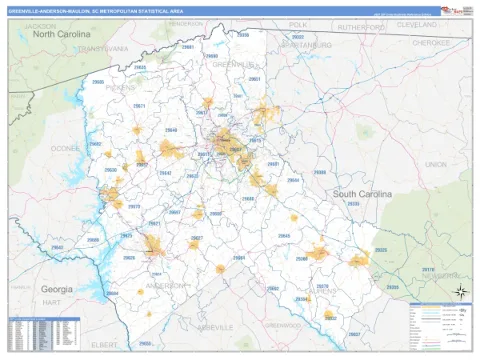Click the TRANSYLVANIA county label
This screenshot has height=360, width=480.
point(103,49)
